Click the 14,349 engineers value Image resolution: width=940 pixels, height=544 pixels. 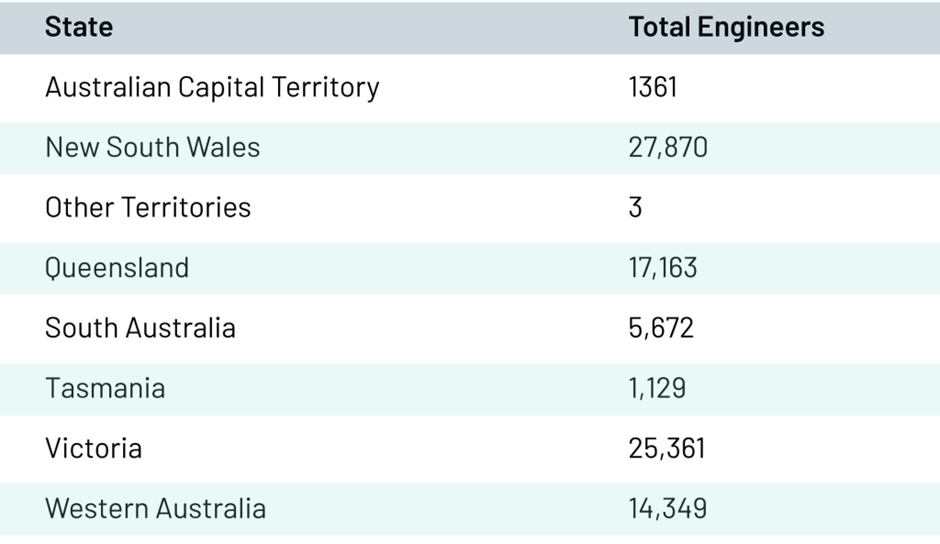point(668,508)
